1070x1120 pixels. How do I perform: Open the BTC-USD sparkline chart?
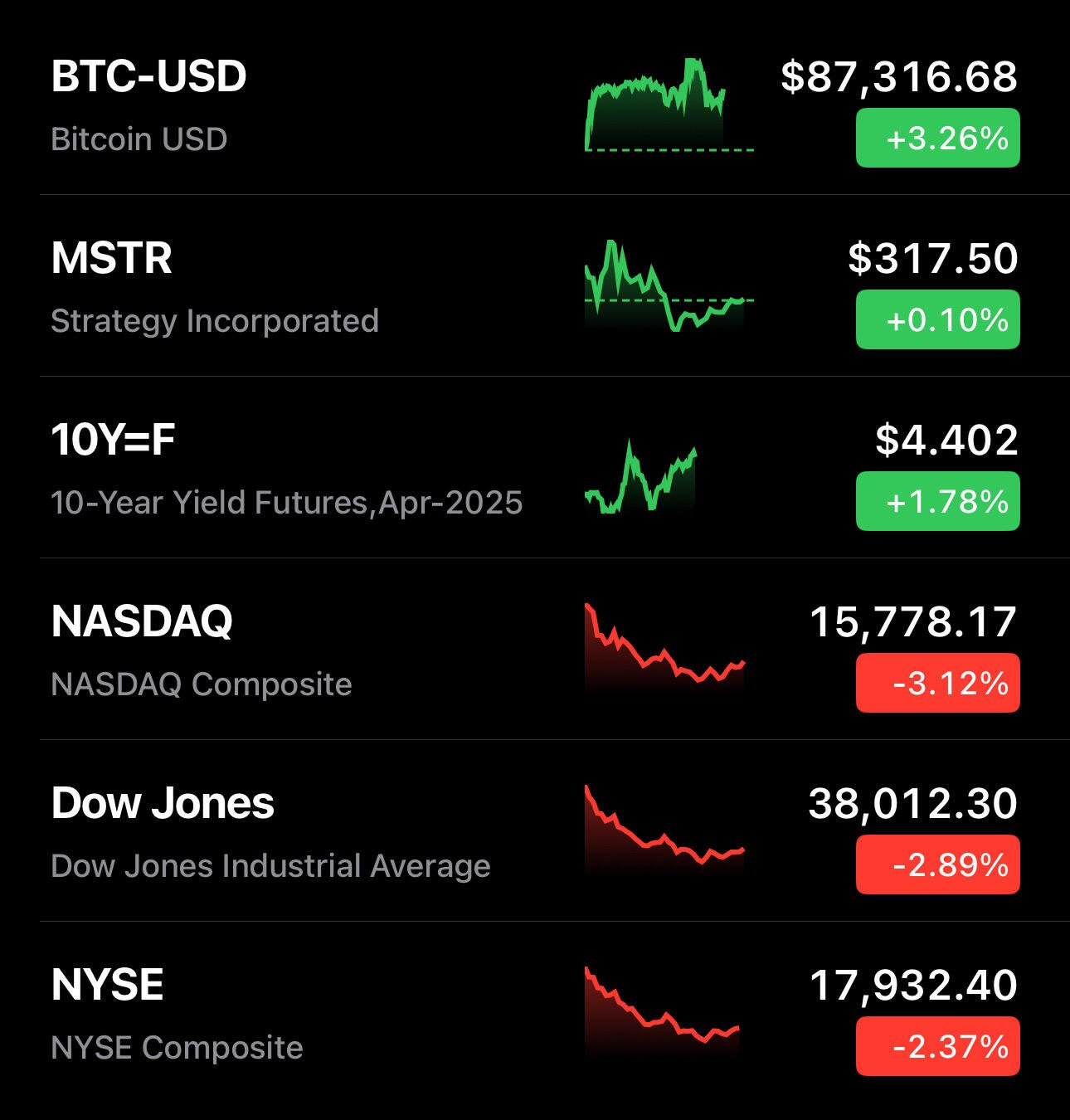click(x=669, y=105)
